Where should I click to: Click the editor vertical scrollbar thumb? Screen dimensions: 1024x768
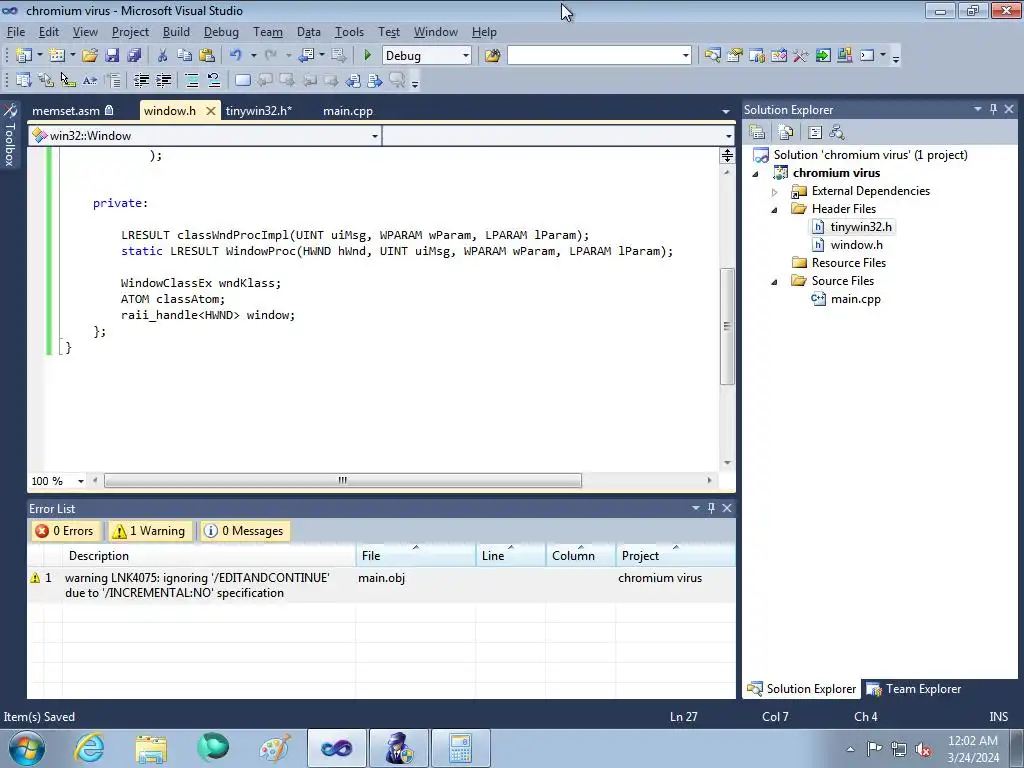[x=727, y=327]
